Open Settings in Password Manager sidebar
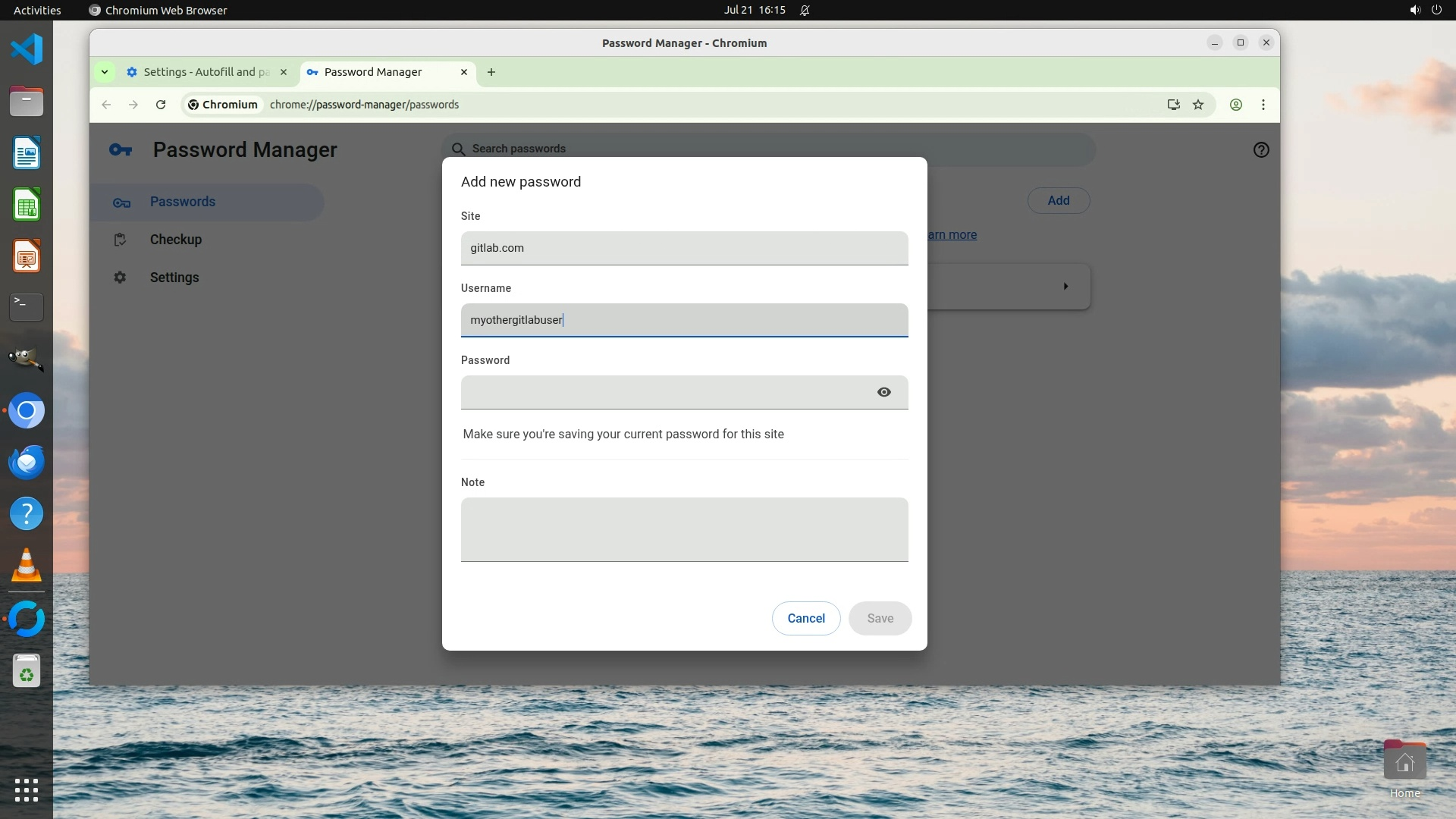Viewport: 1456px width, 819px height. (x=174, y=278)
